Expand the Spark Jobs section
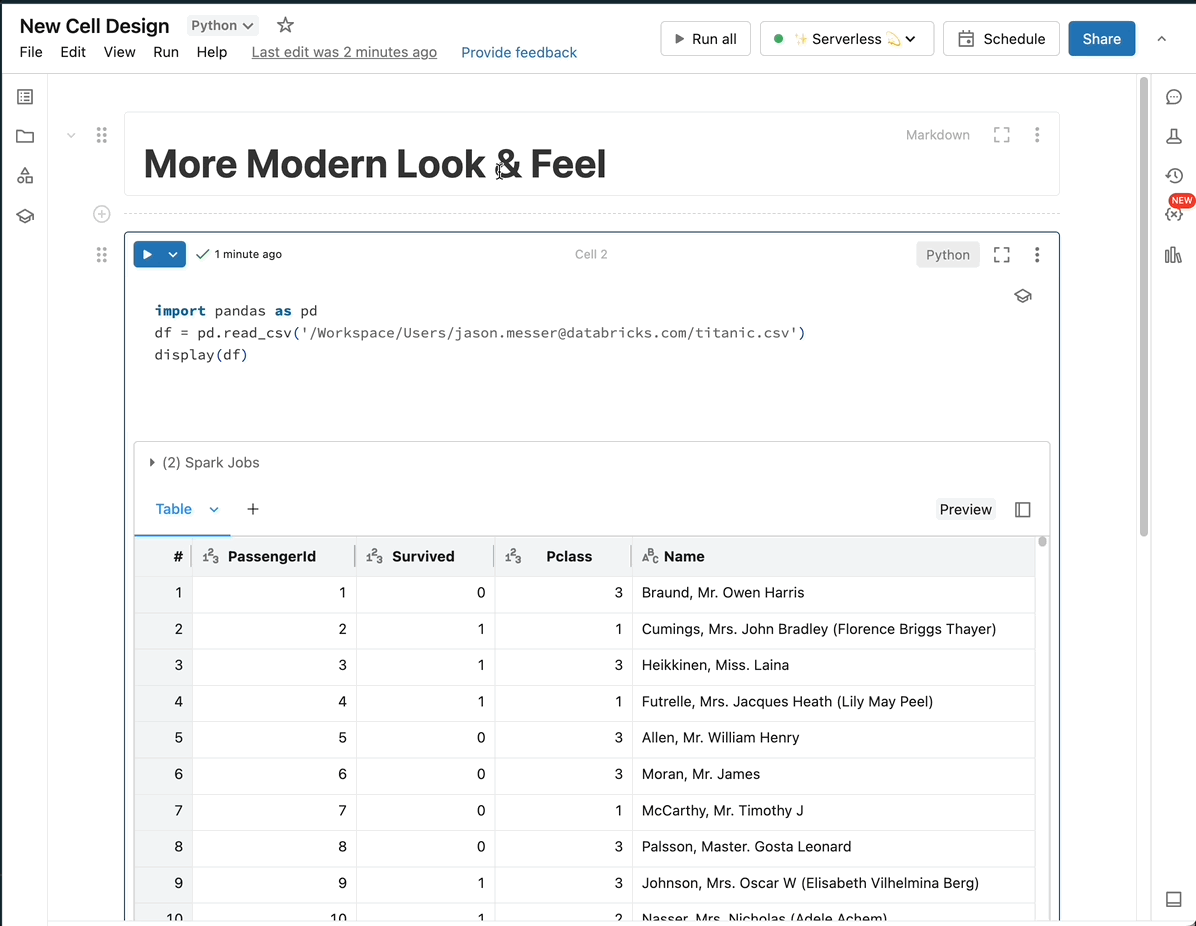The width and height of the screenshot is (1196, 926). 152,463
